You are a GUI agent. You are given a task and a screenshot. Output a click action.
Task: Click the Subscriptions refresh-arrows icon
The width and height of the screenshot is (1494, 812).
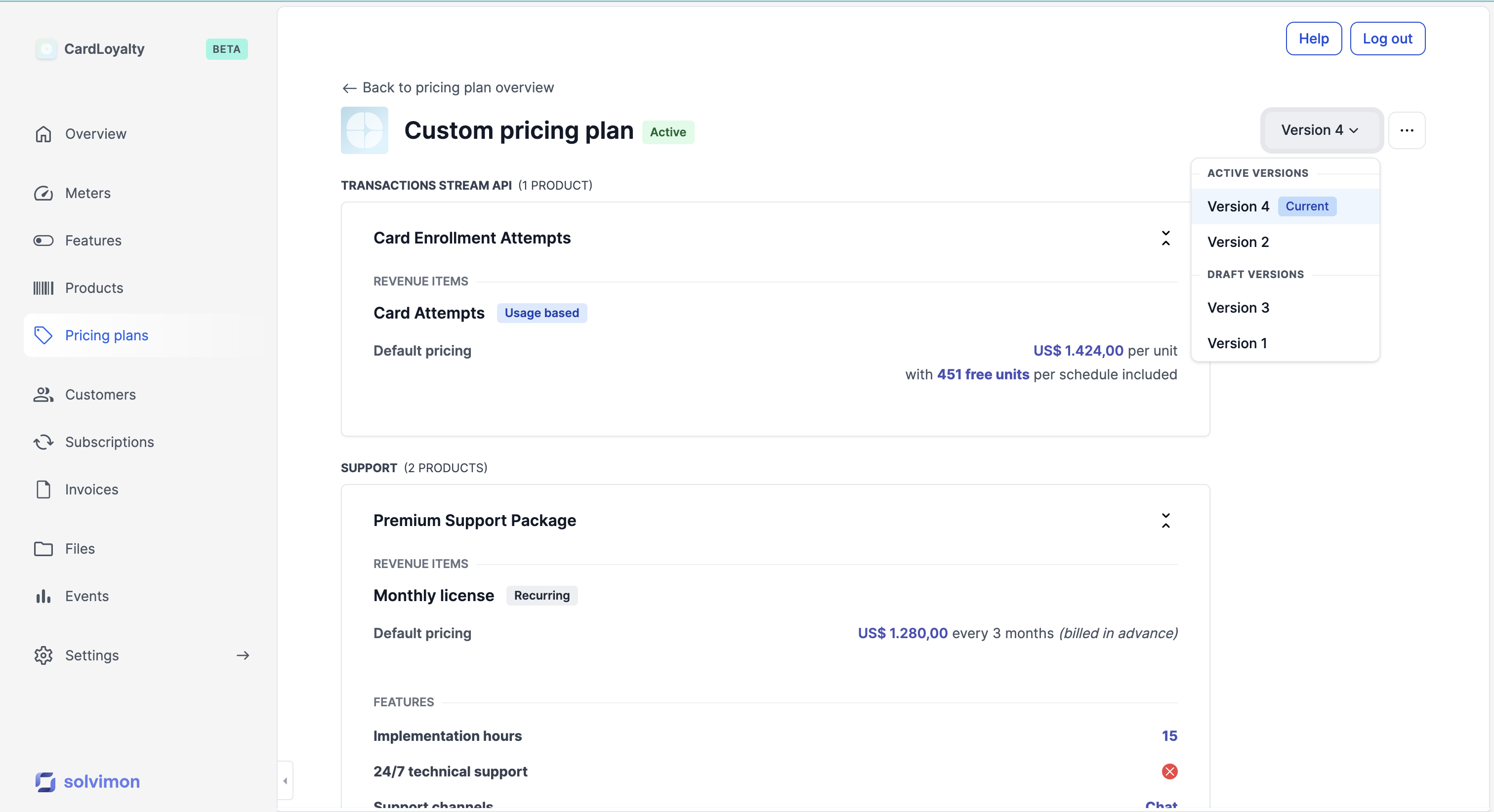point(43,442)
